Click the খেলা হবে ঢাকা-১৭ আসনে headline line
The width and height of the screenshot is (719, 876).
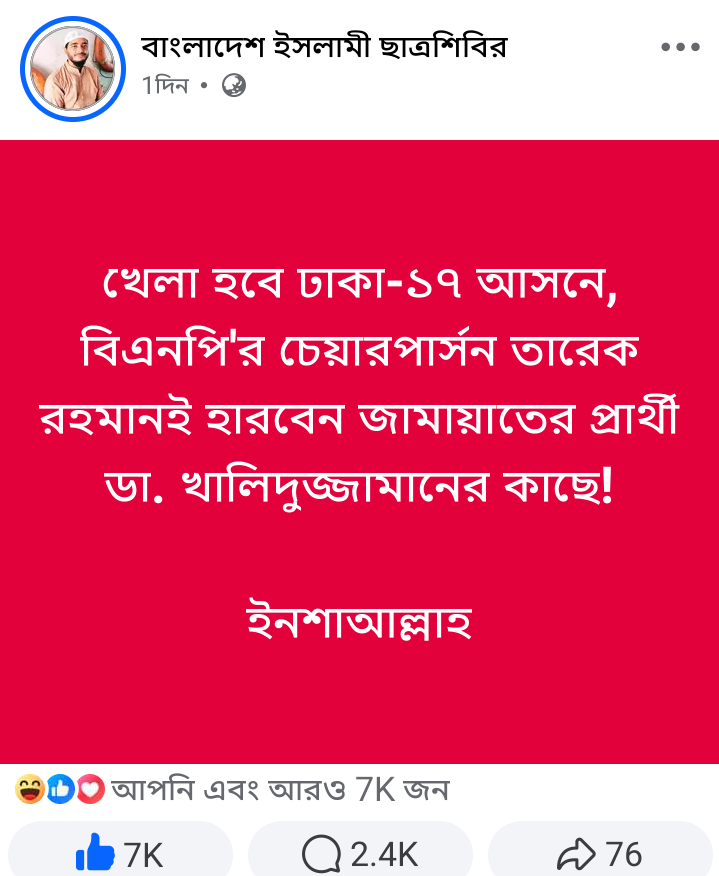tap(359, 285)
